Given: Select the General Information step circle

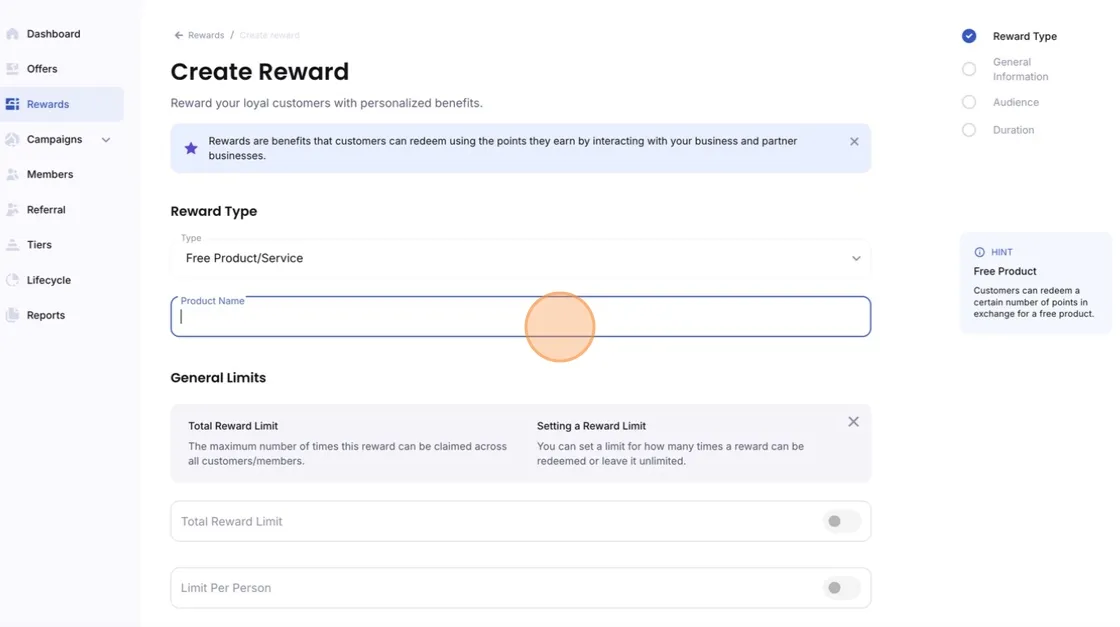Looking at the screenshot, I should point(969,69).
